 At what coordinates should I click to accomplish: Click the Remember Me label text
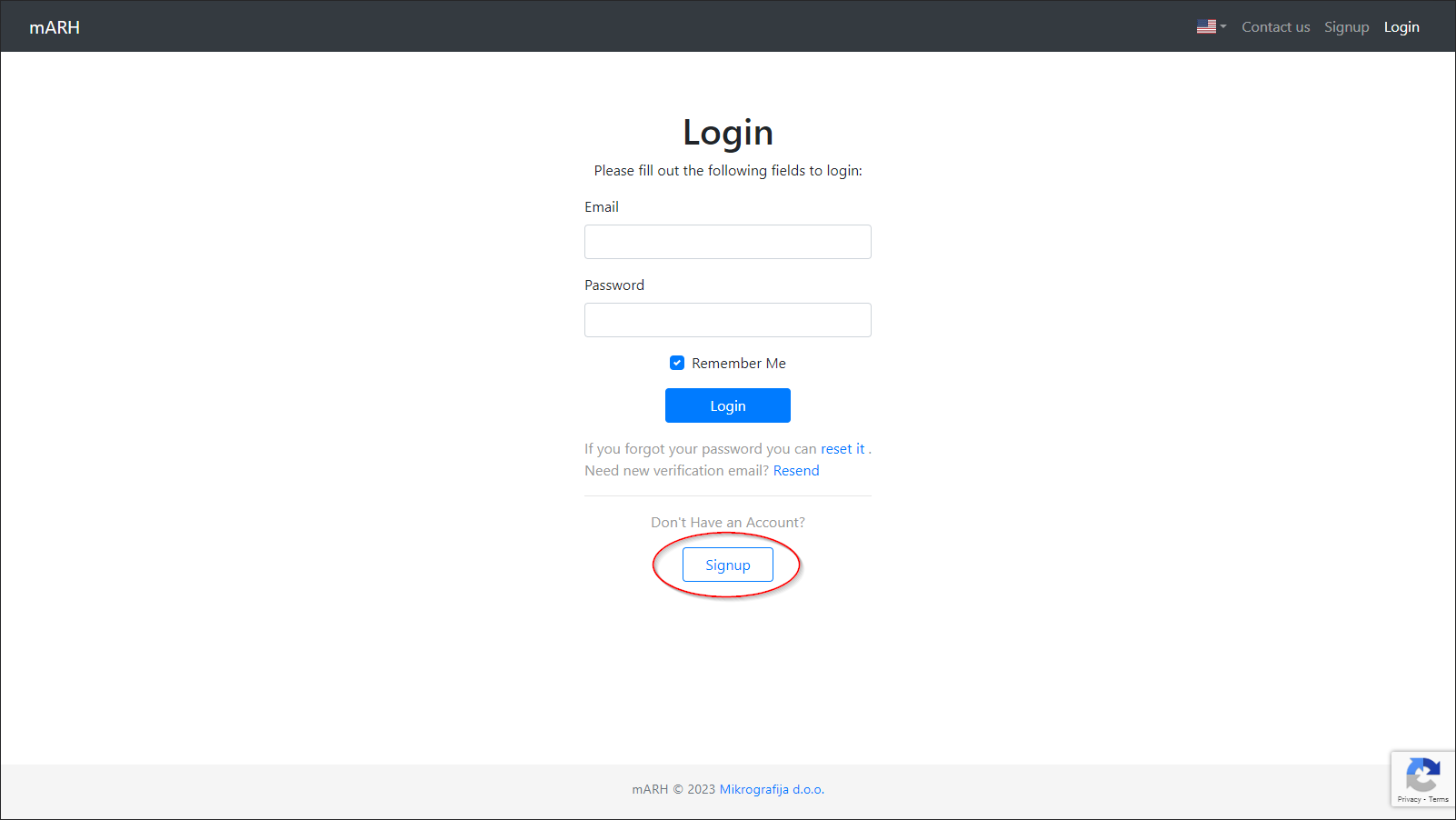point(738,364)
